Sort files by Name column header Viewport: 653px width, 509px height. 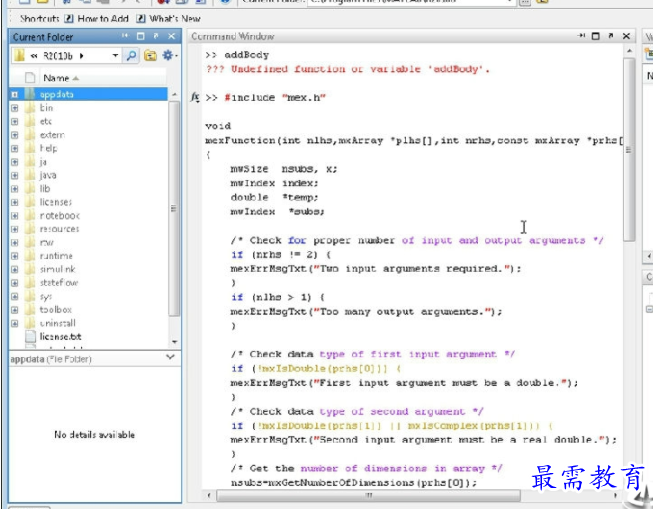pos(61,78)
